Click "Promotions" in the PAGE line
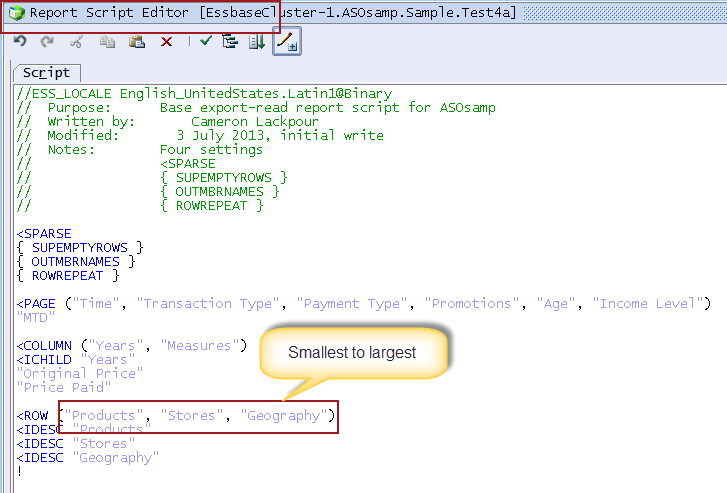 click(x=472, y=304)
